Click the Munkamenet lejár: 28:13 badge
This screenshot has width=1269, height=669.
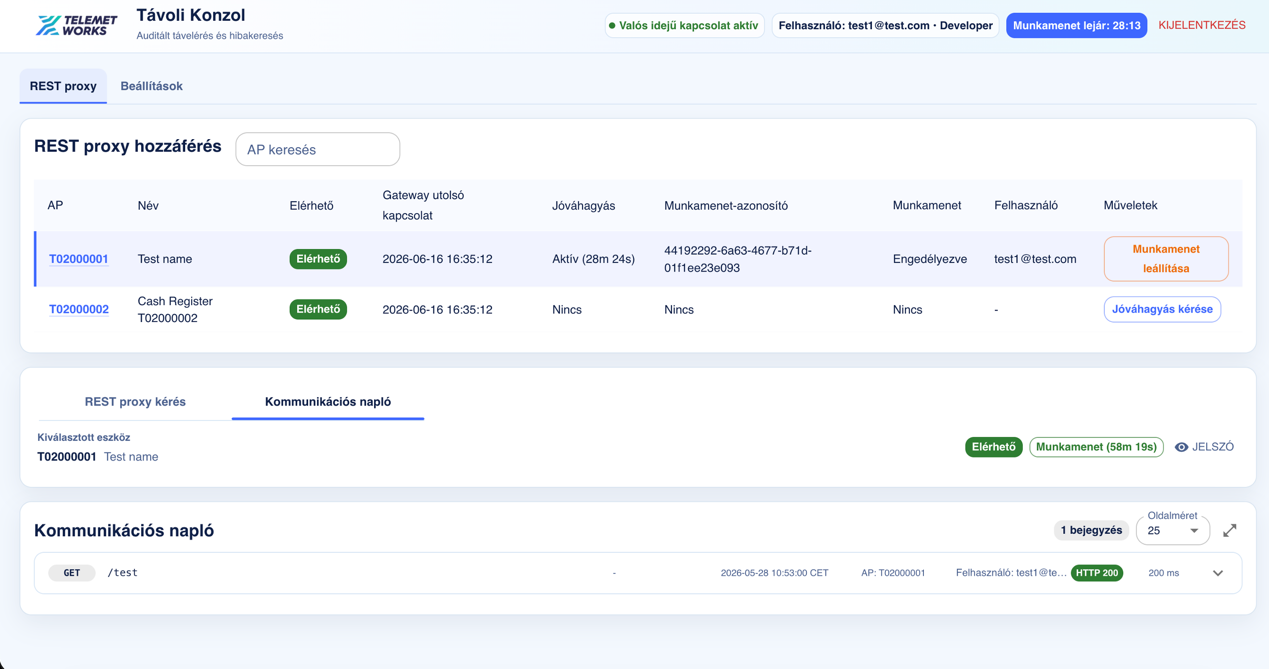click(x=1076, y=25)
